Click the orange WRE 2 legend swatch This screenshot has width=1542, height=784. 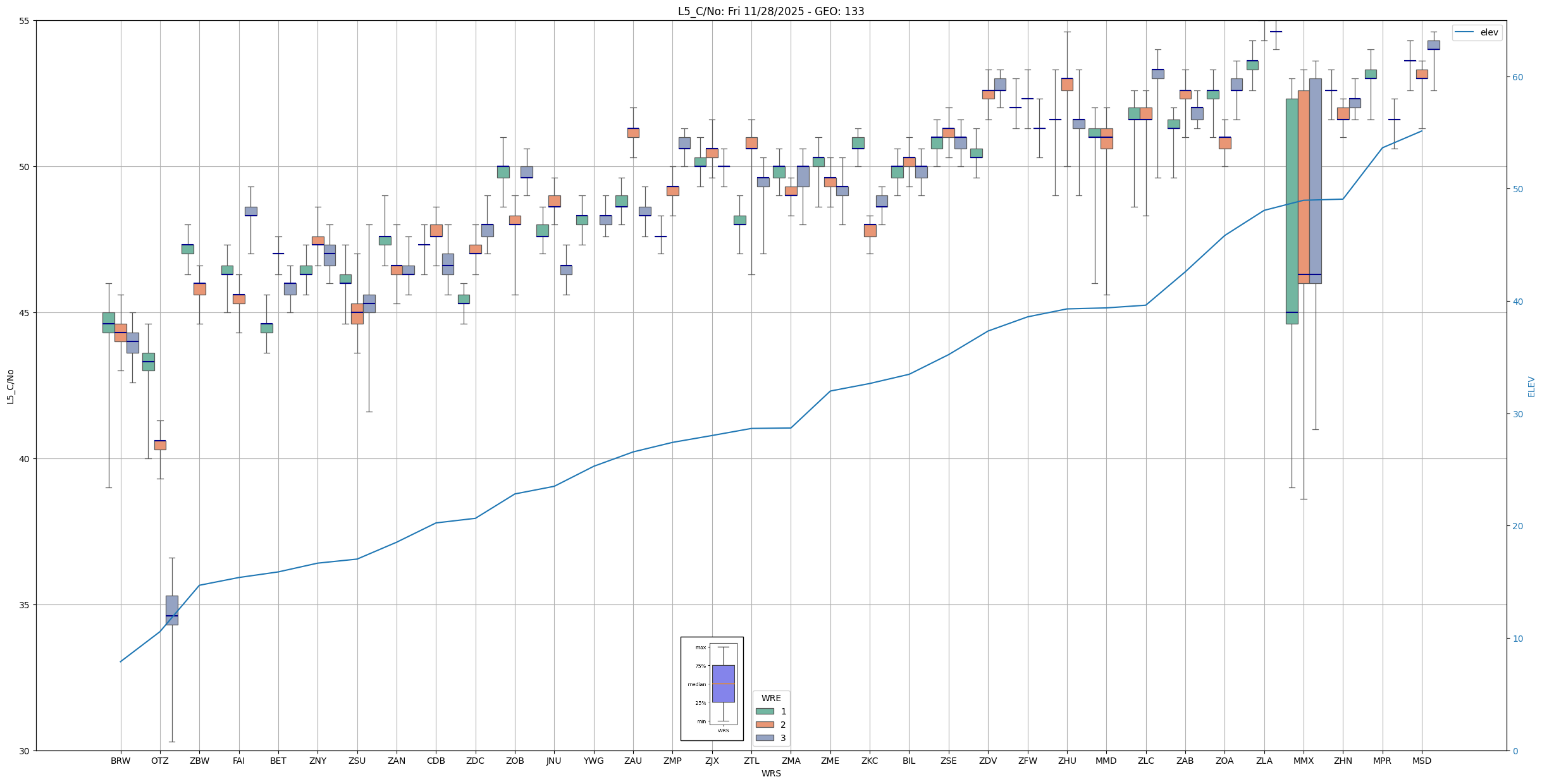click(x=764, y=725)
